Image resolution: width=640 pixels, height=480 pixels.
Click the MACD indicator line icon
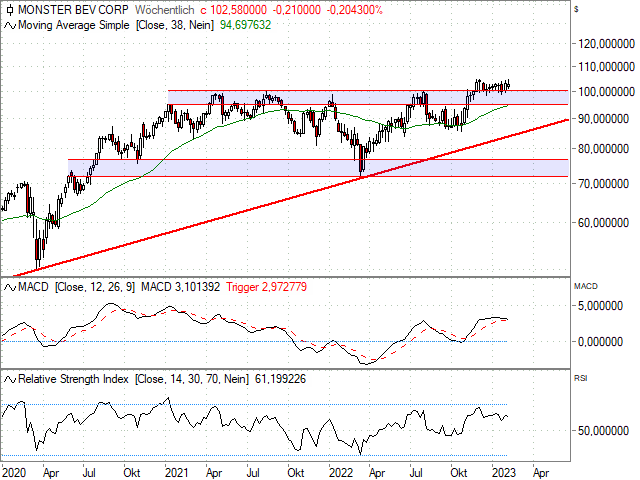pos(10,287)
